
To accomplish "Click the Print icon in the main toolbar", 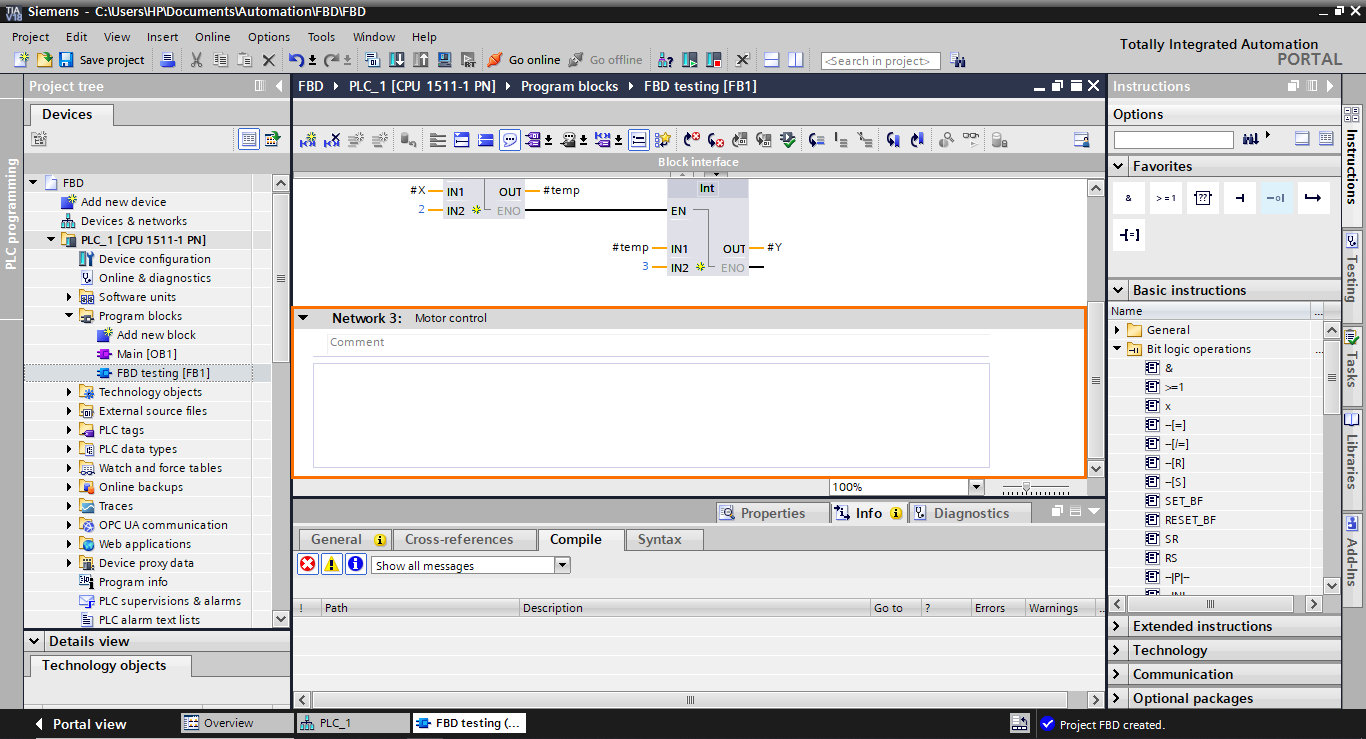I will click(x=169, y=60).
